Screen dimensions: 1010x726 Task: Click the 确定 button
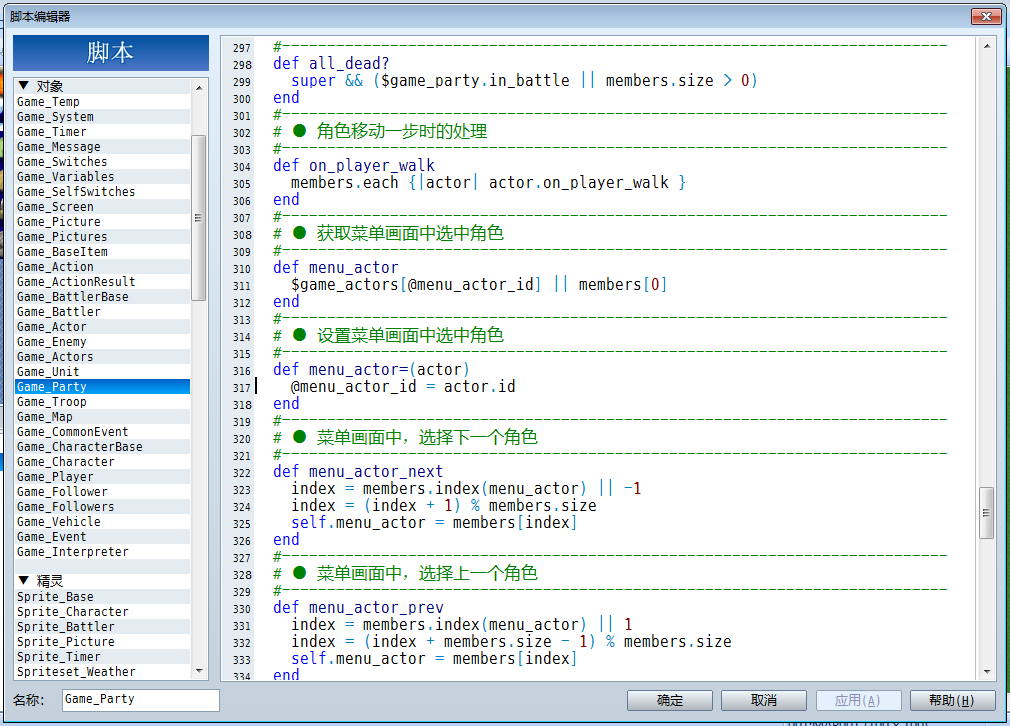[x=670, y=700]
